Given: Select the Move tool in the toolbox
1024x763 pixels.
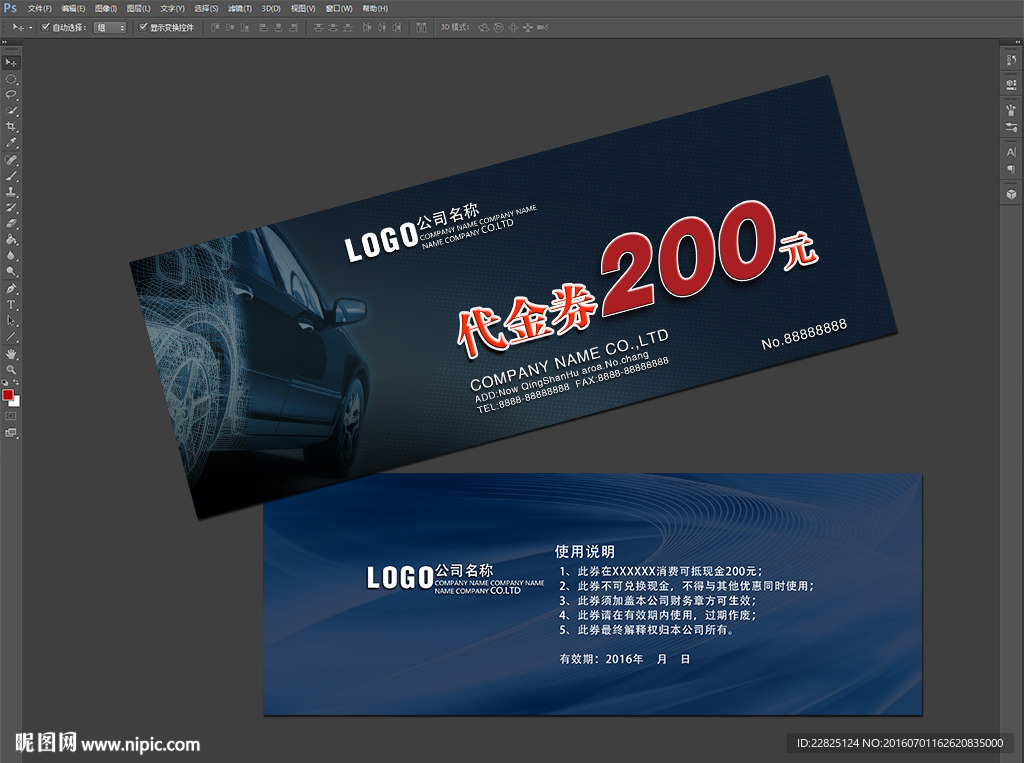Looking at the screenshot, I should 11,63.
